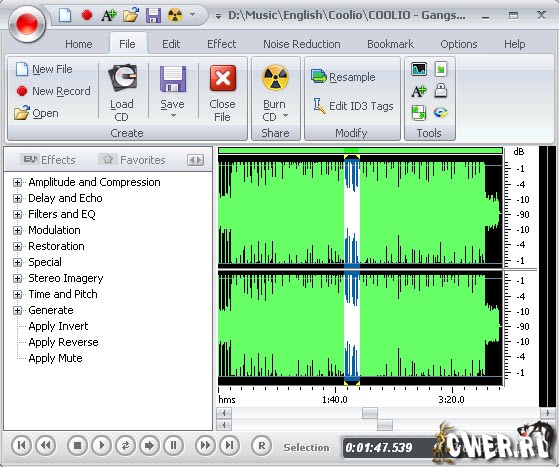Select Apply Mute effect
Screen dimensions: 559x467
click(x=56, y=358)
